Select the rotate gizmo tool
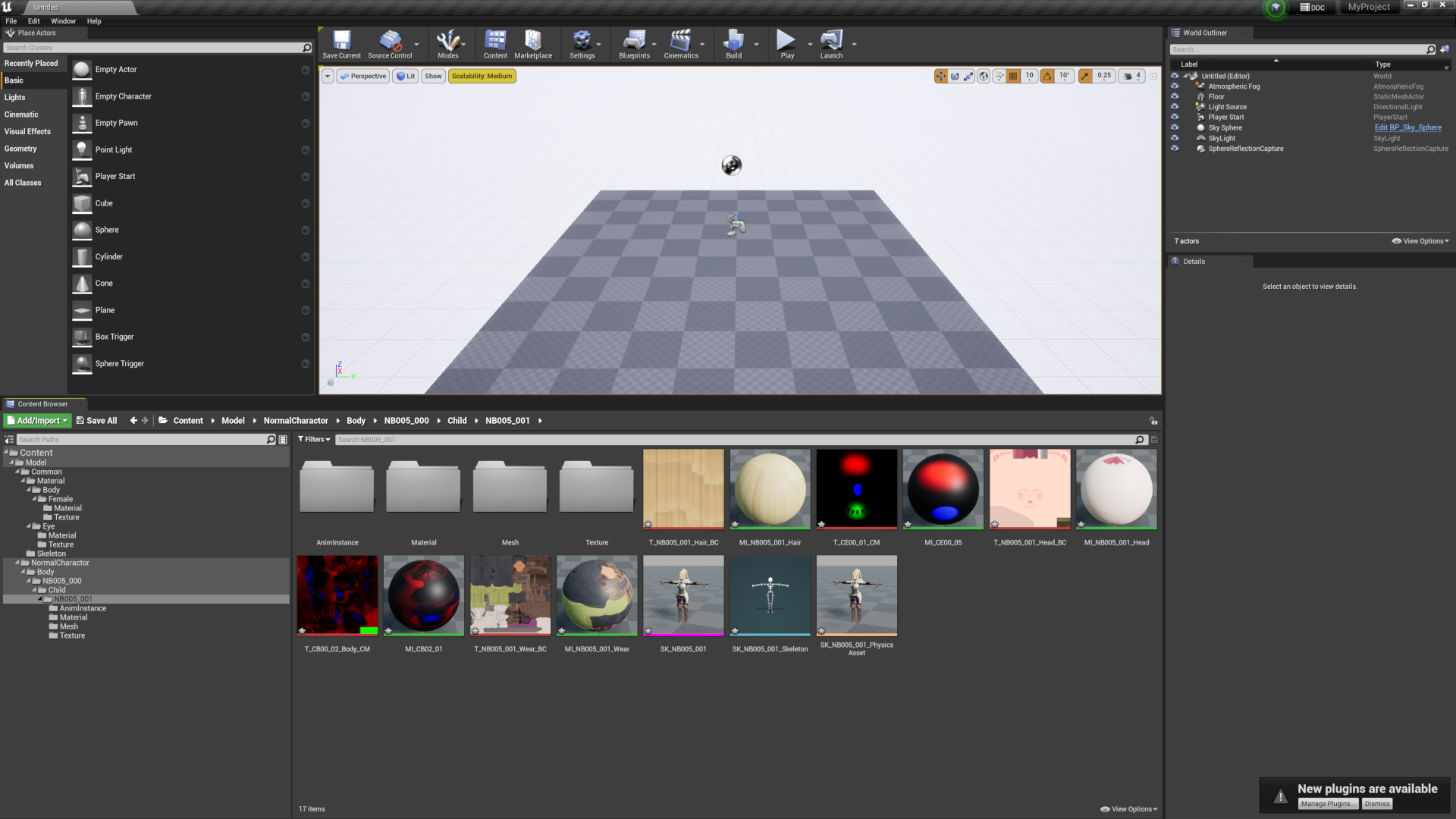This screenshot has width=1456, height=819. (955, 76)
